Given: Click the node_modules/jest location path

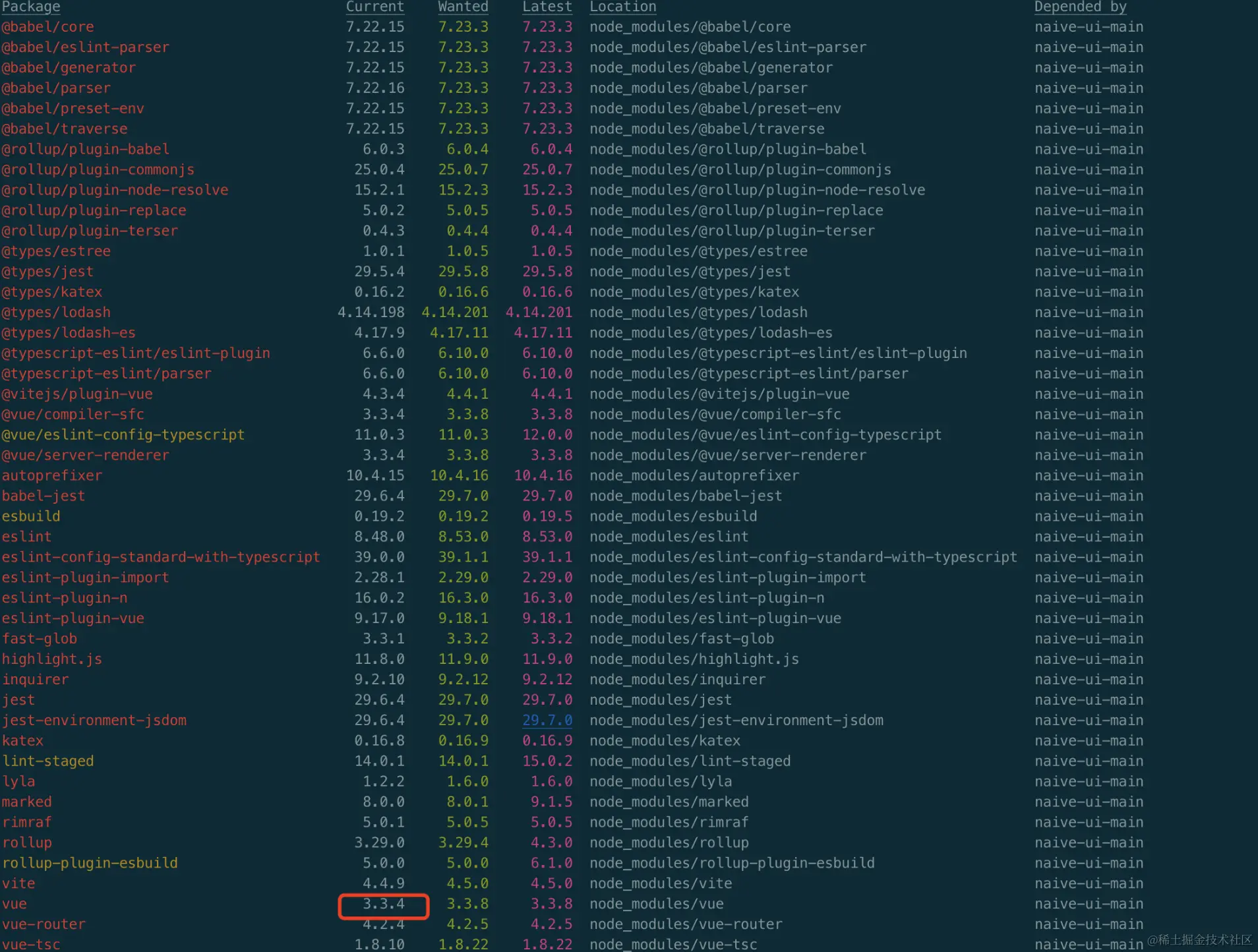Looking at the screenshot, I should coord(661,700).
